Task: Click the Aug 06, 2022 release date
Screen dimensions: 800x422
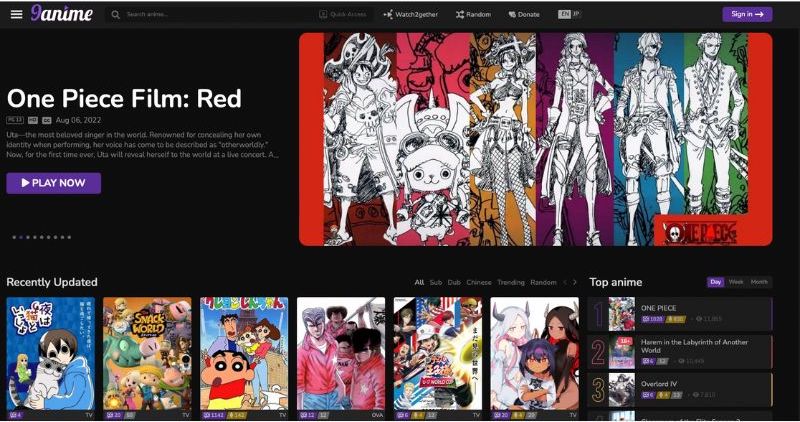Action: [x=78, y=120]
